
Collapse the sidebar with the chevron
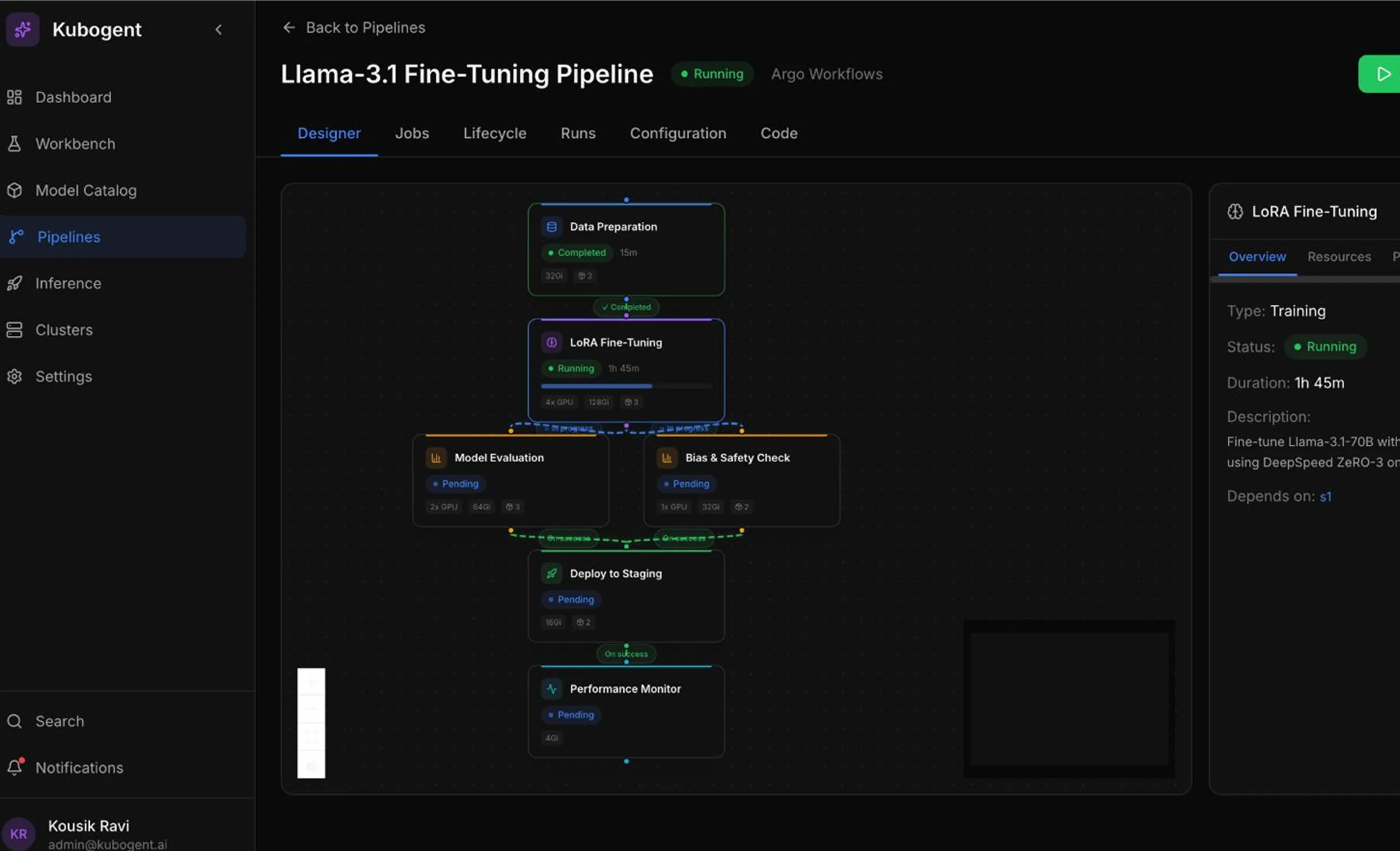pos(219,30)
